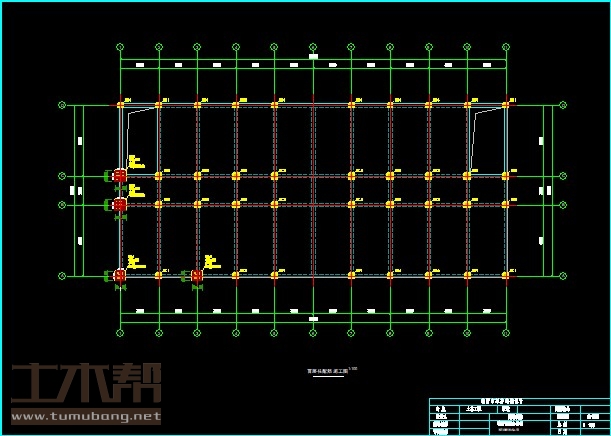This screenshot has height=436, width=611.
Task: Click the leftmost grid axis bubble in top row
Action: tap(120, 46)
